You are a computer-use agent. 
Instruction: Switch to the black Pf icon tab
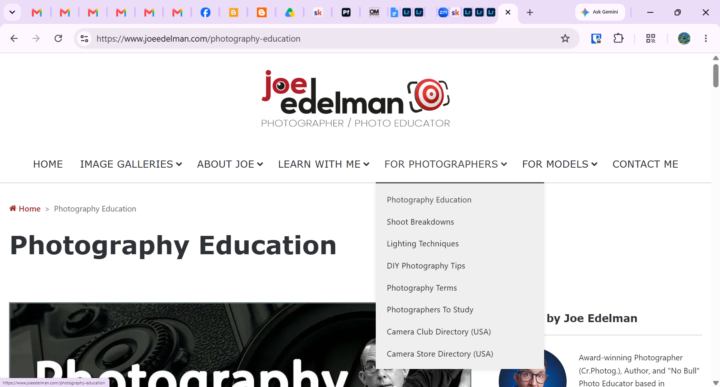click(346, 12)
